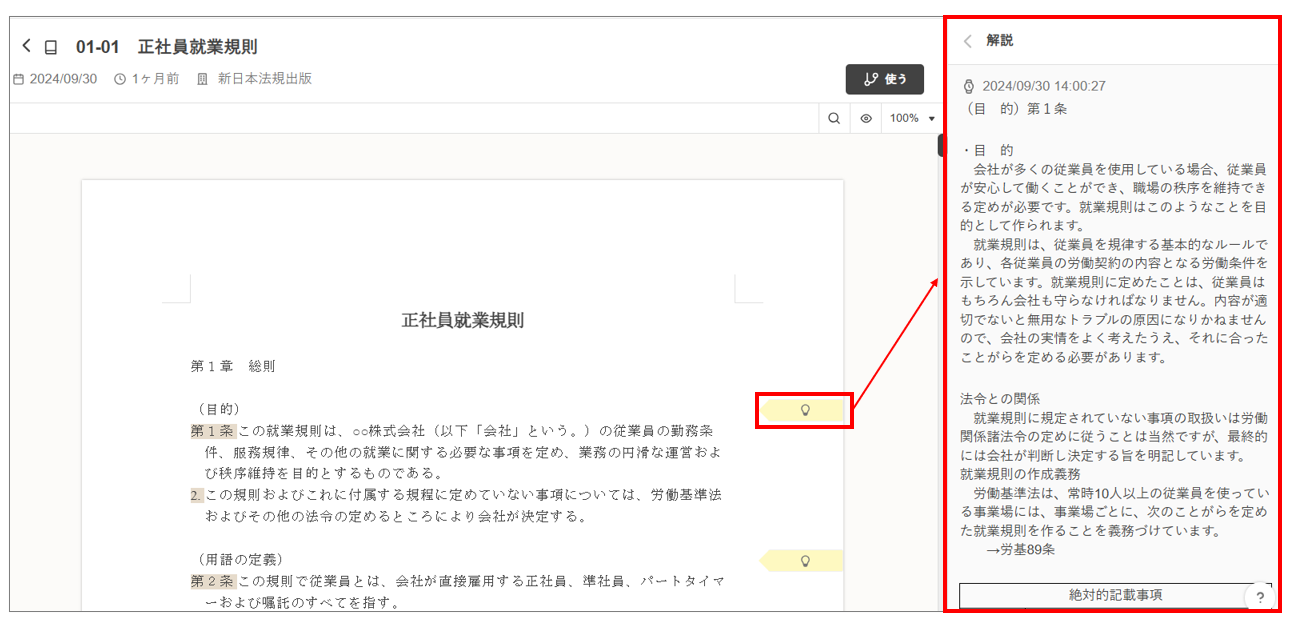Select the highlighted 第2条 article label
1292x626 pixels.
(x=212, y=581)
